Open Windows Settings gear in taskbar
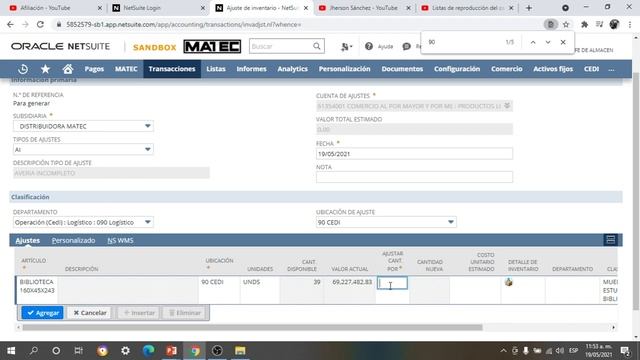The height and width of the screenshot is (360, 640). tap(125, 351)
